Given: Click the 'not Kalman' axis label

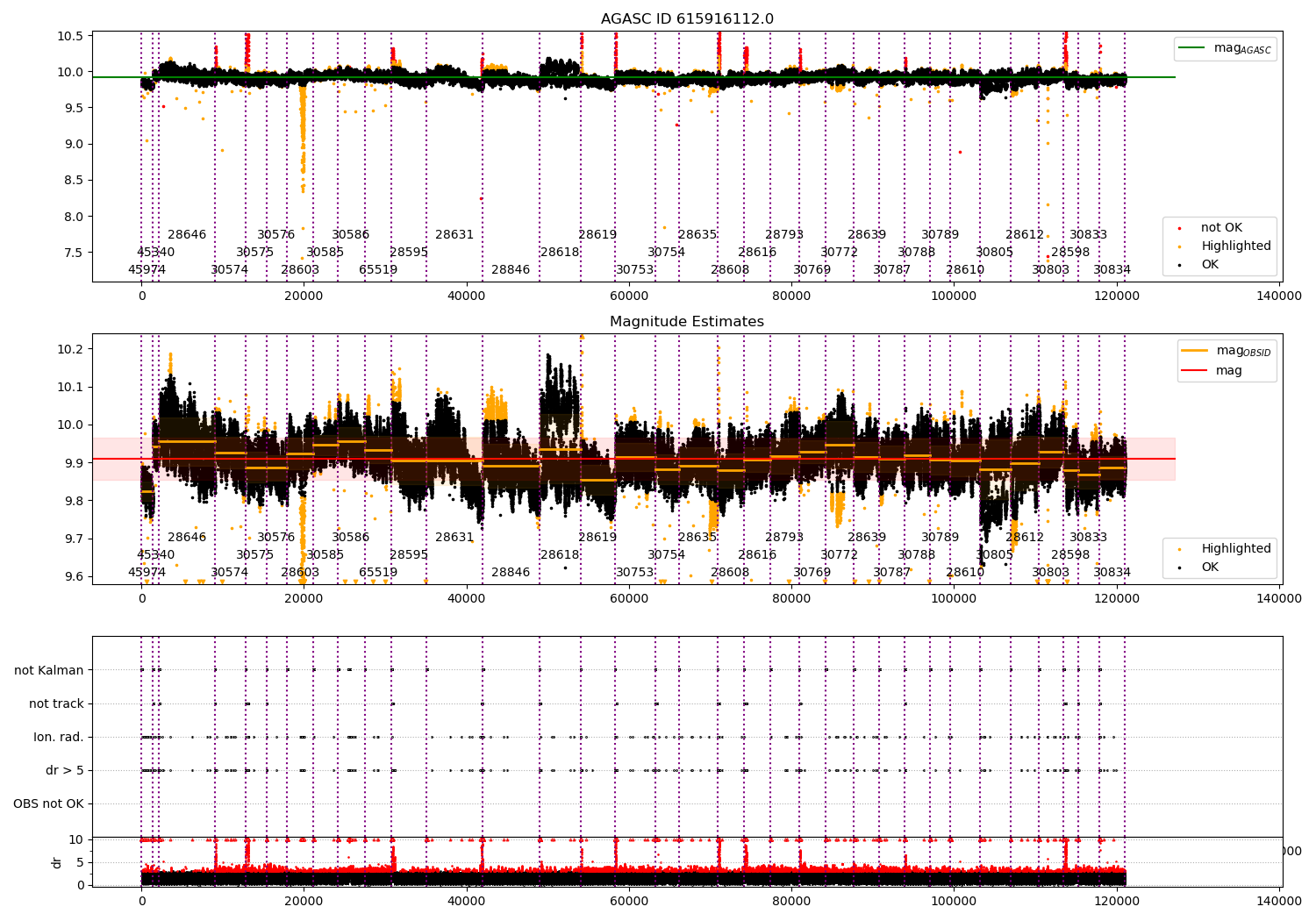Looking at the screenshot, I should pyautogui.click(x=49, y=670).
